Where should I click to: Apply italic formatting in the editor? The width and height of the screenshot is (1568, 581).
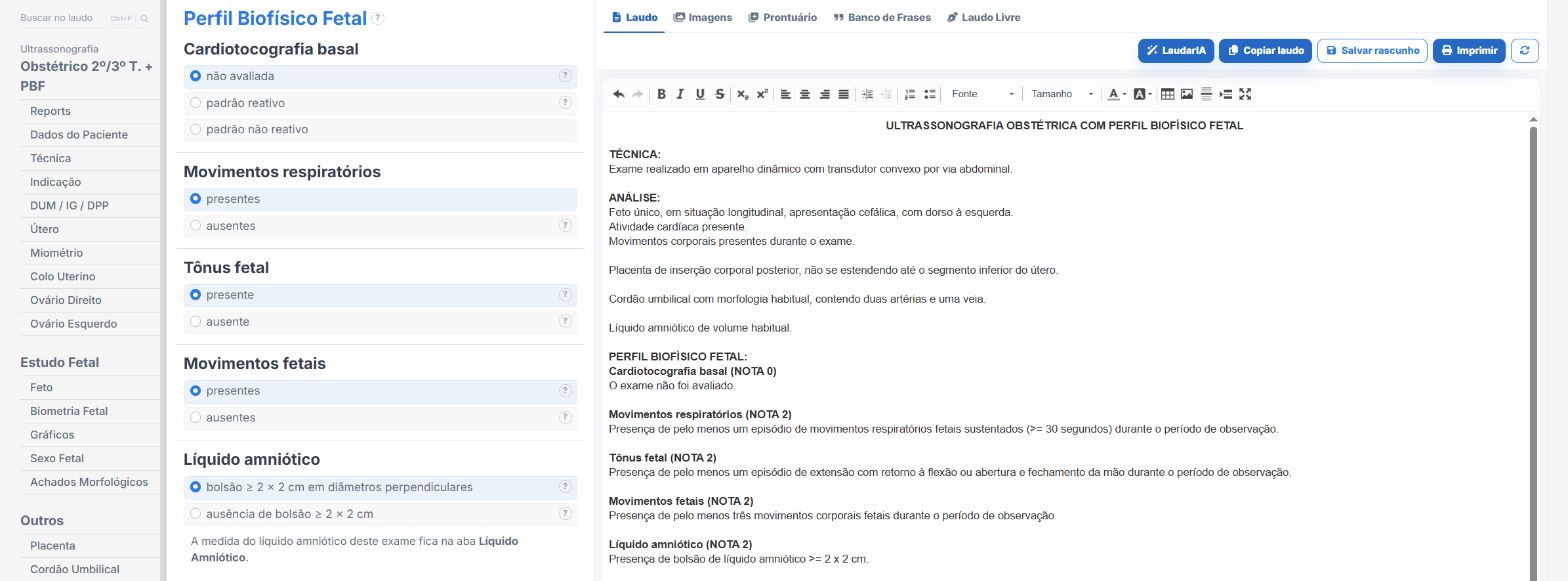(680, 94)
